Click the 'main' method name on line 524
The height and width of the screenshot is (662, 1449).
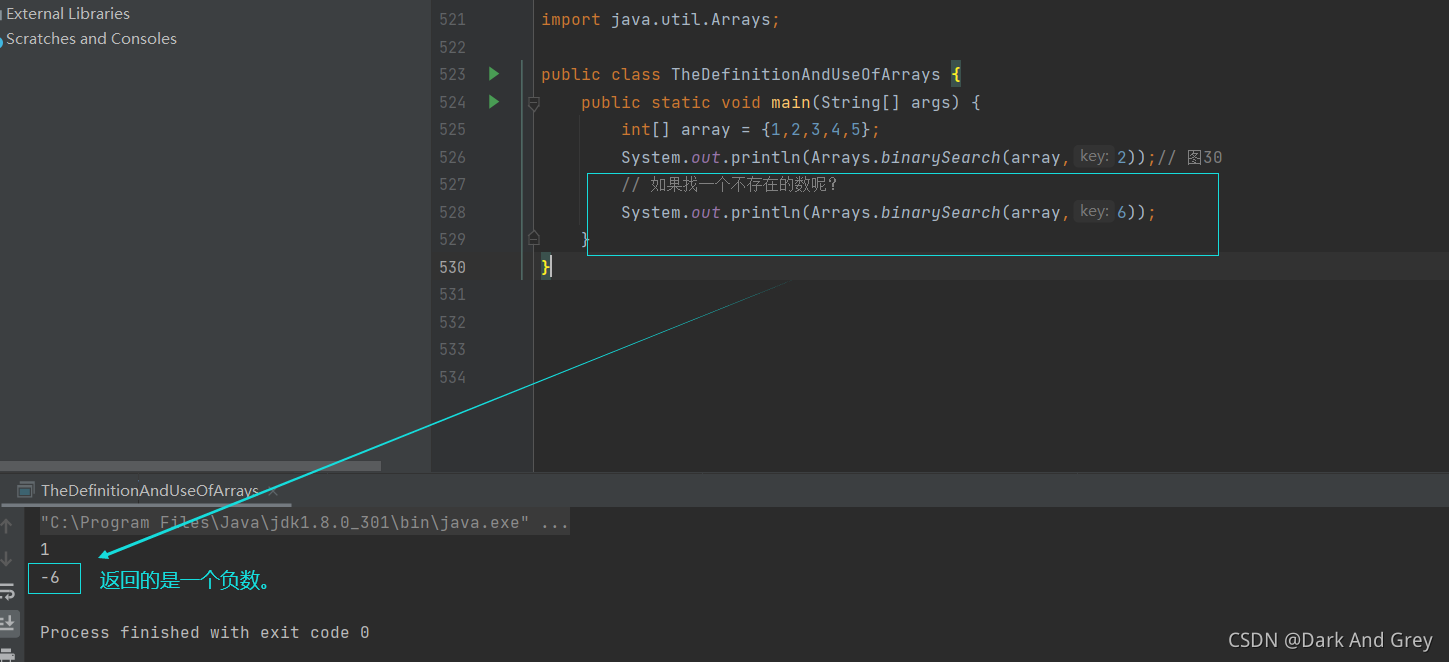pos(791,102)
